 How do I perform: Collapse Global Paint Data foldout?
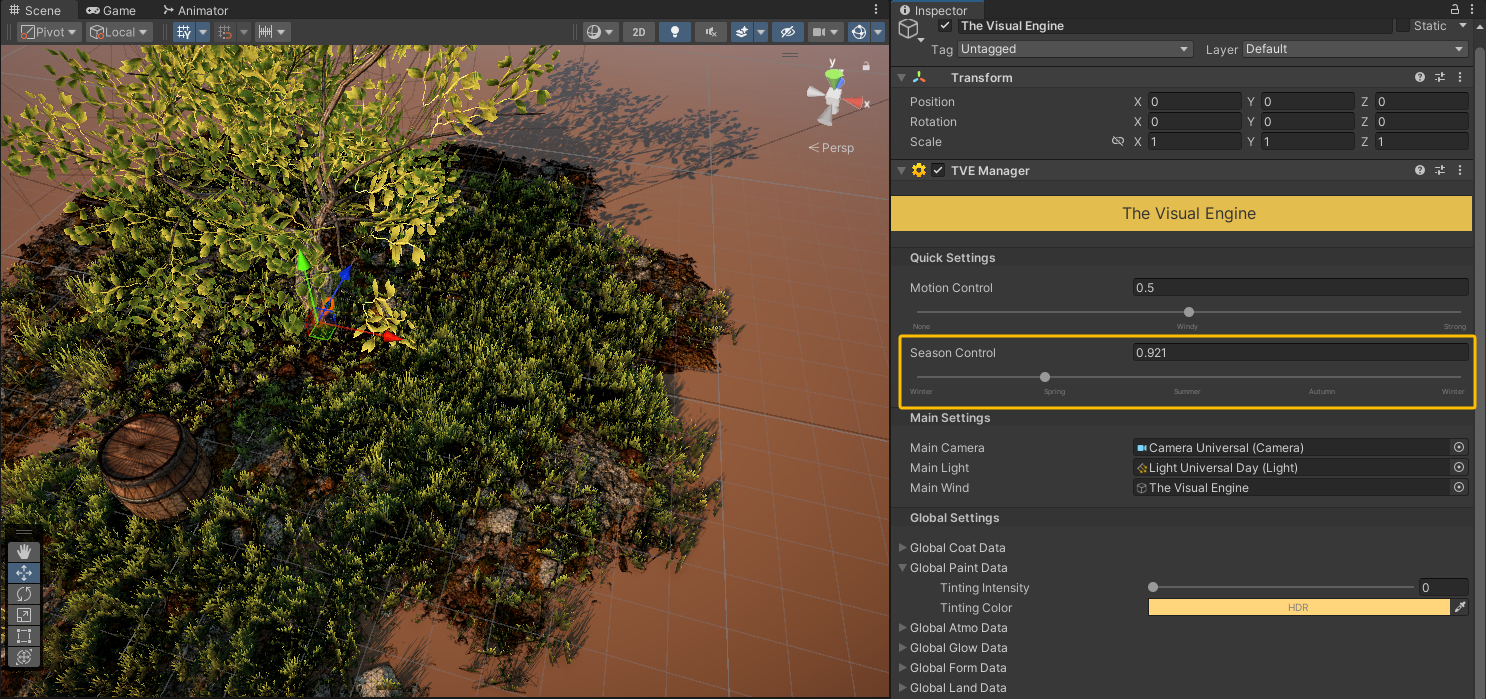[903, 568]
